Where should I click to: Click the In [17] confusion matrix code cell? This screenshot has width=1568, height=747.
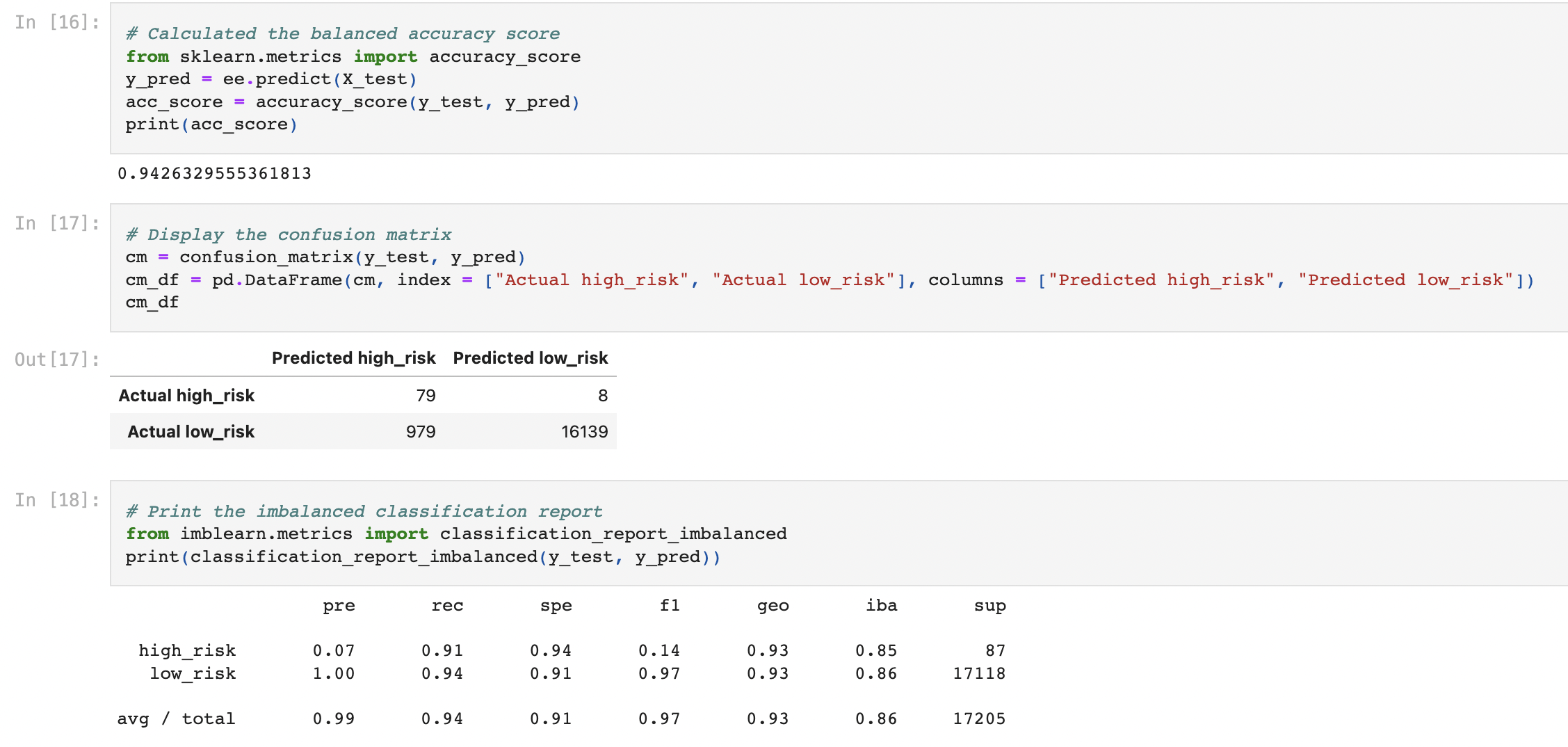839,268
